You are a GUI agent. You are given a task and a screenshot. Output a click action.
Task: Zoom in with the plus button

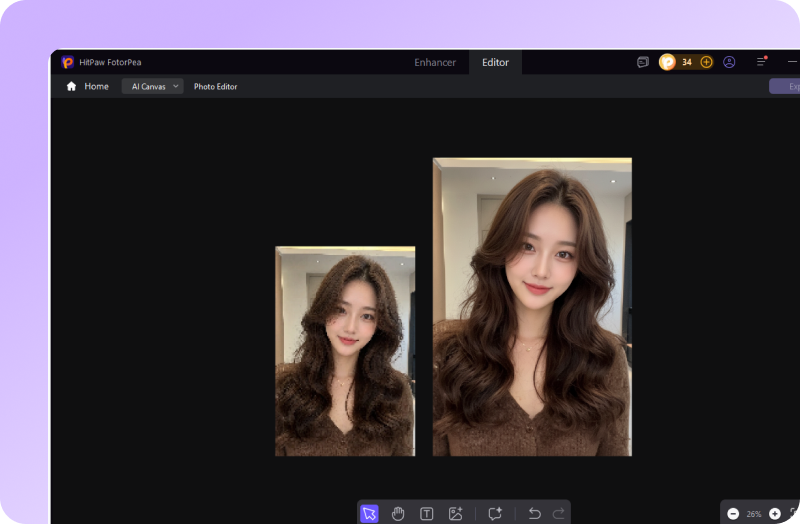point(774,514)
